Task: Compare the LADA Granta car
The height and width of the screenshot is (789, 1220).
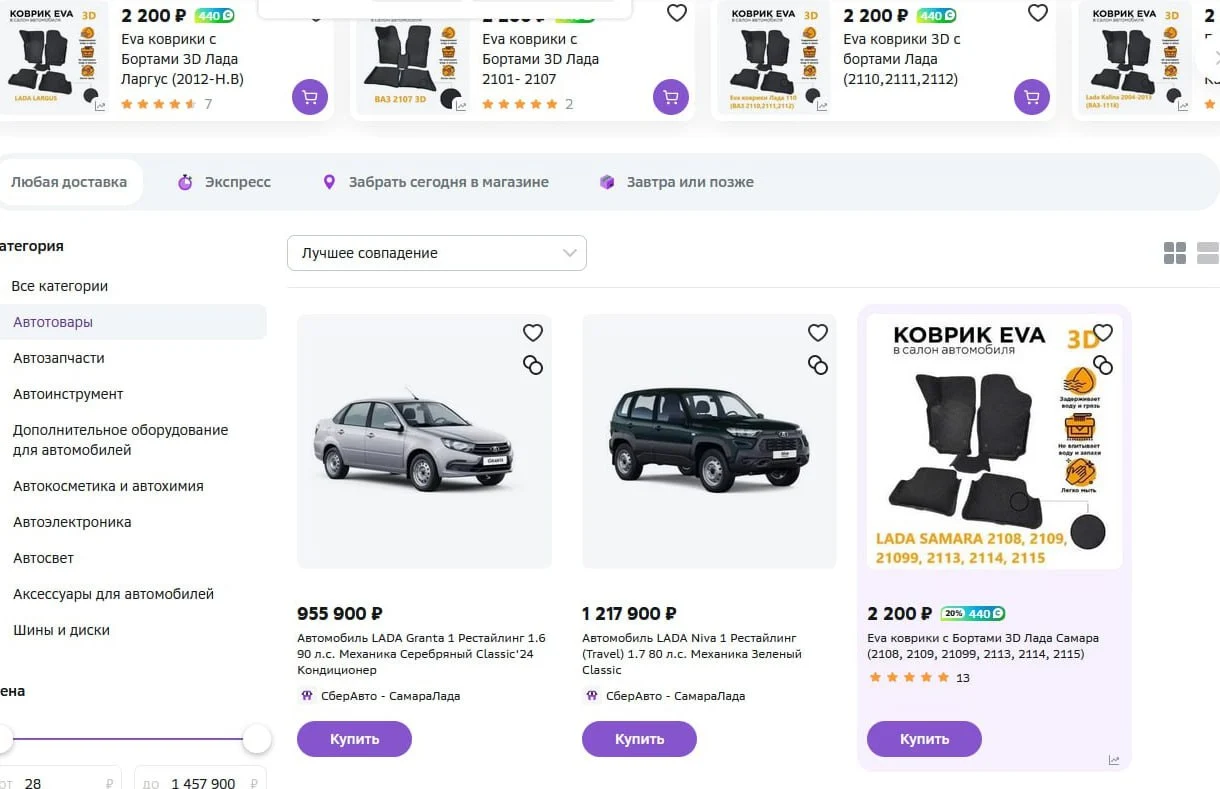Action: coord(533,365)
